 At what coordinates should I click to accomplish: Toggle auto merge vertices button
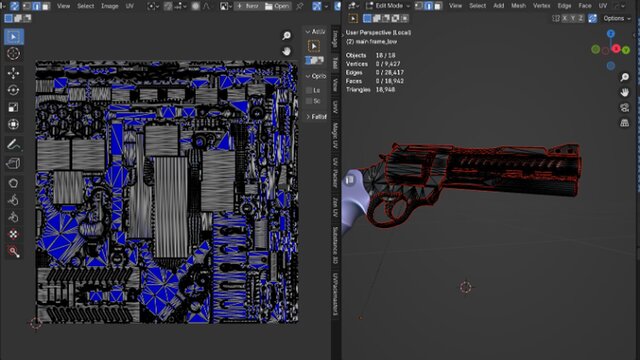tap(593, 18)
